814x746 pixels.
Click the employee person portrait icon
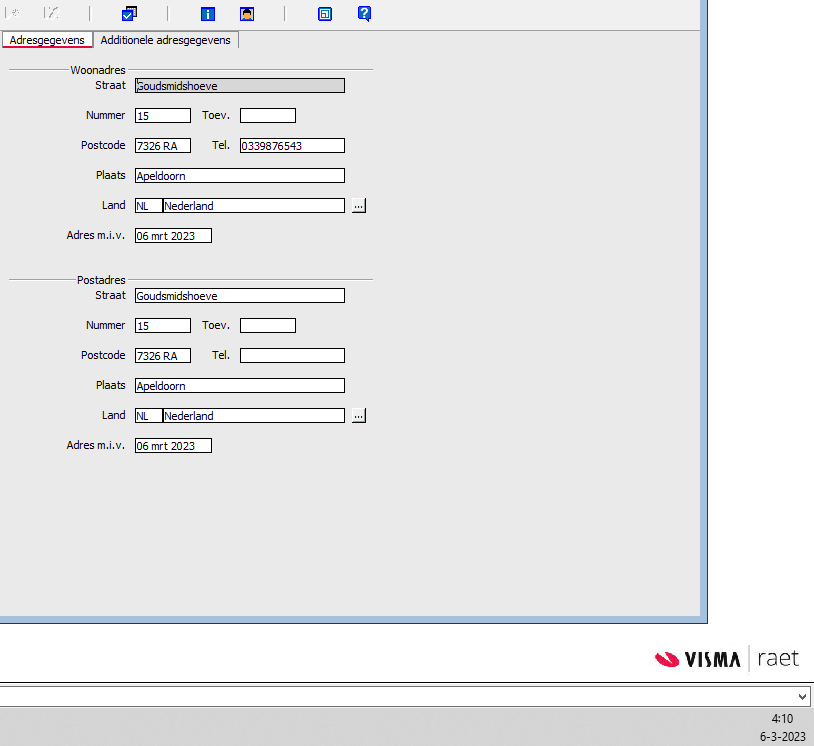coord(247,14)
